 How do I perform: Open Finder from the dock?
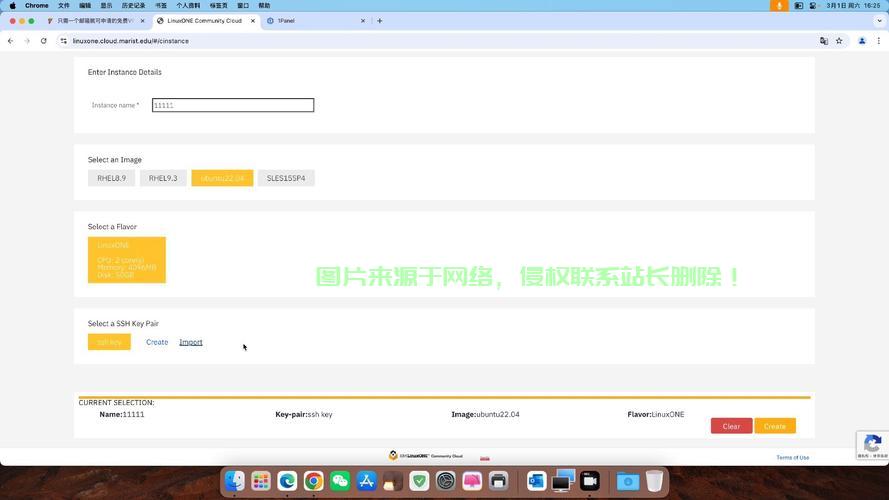coord(235,482)
